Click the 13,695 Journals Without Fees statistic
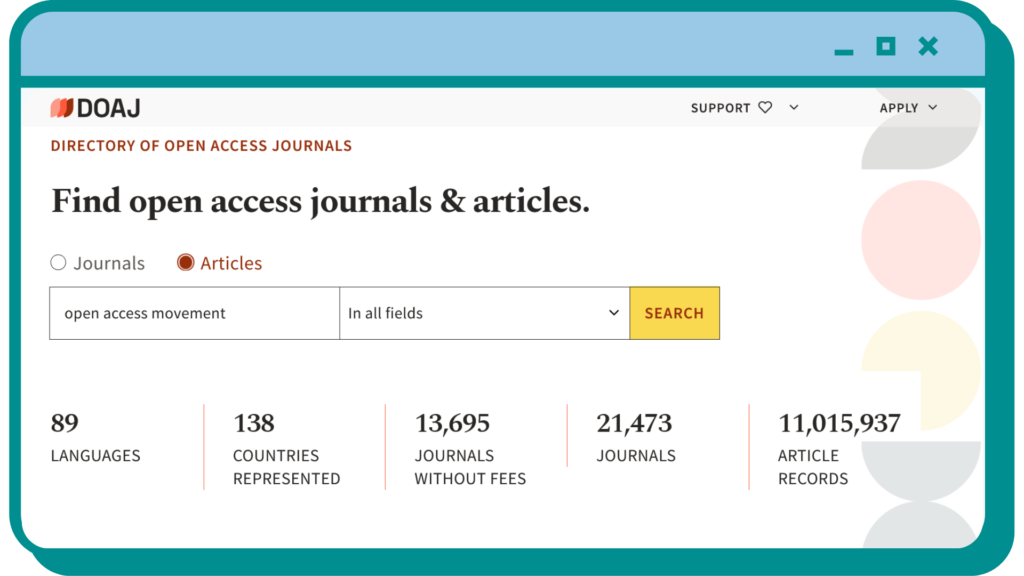Screen dimensions: 1024x576 [x=470, y=446]
